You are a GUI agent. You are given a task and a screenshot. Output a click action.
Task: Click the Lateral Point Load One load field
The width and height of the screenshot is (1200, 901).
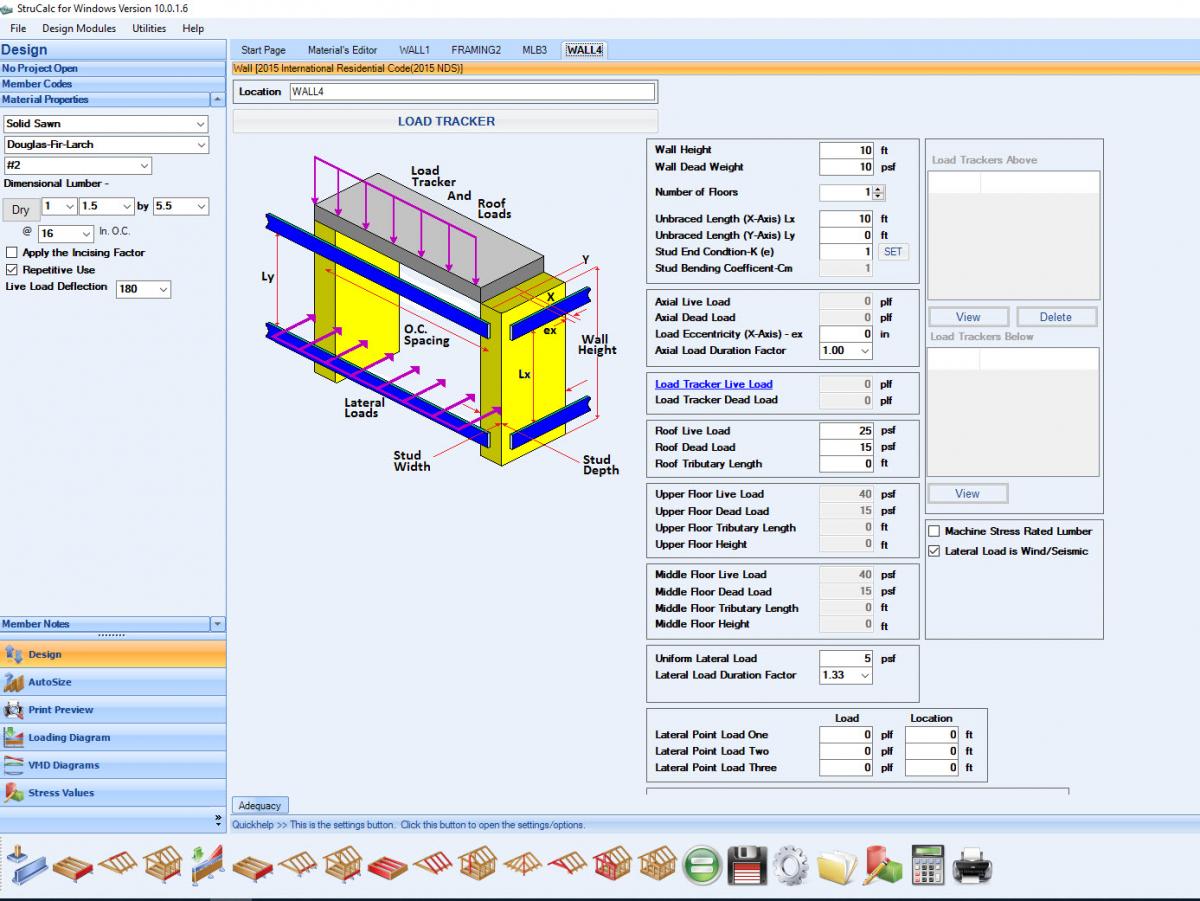point(846,735)
